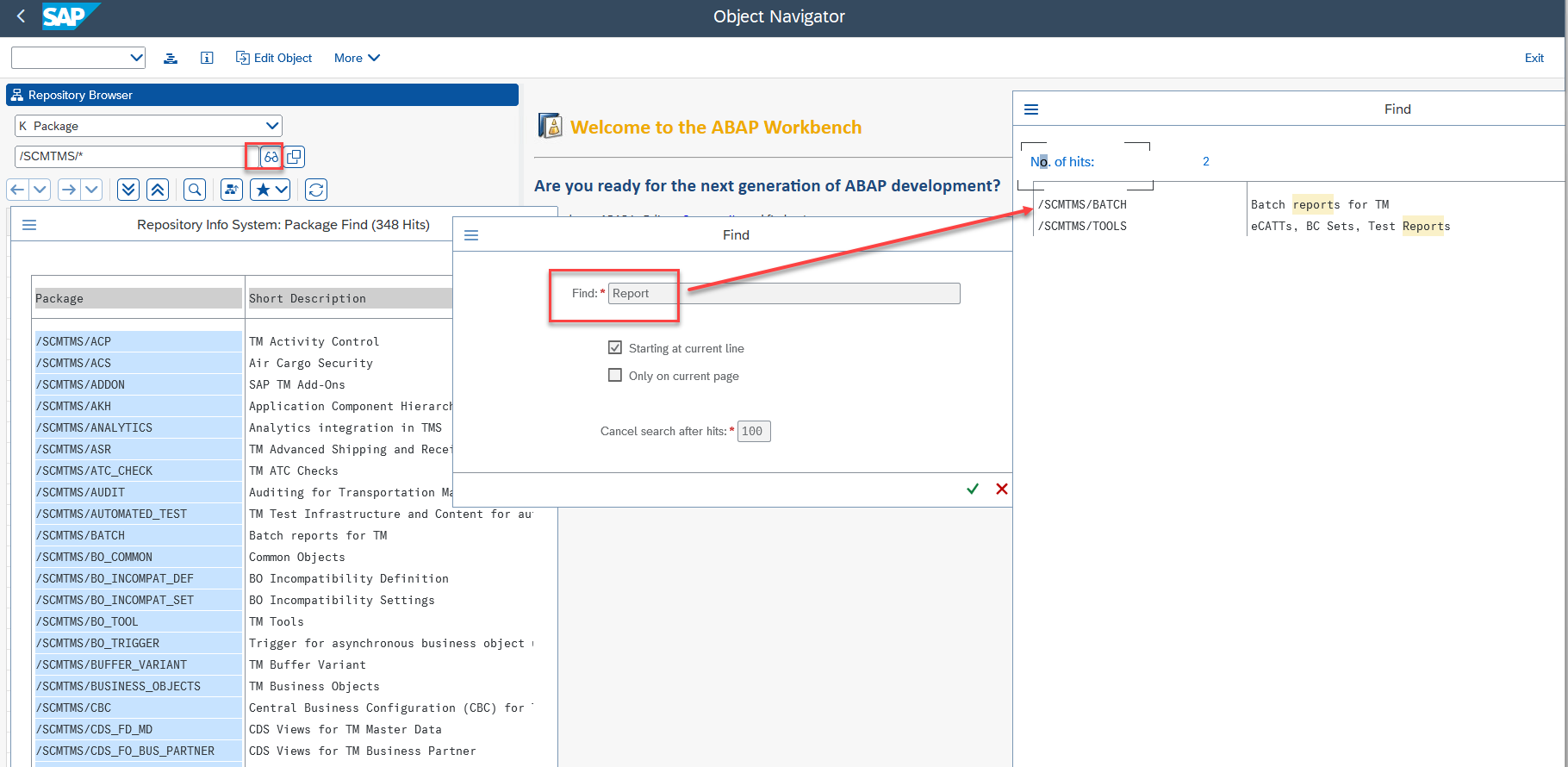The height and width of the screenshot is (767, 1568).
Task: Select /SCMTMS/BO_COMMON in the package list
Action: [138, 557]
